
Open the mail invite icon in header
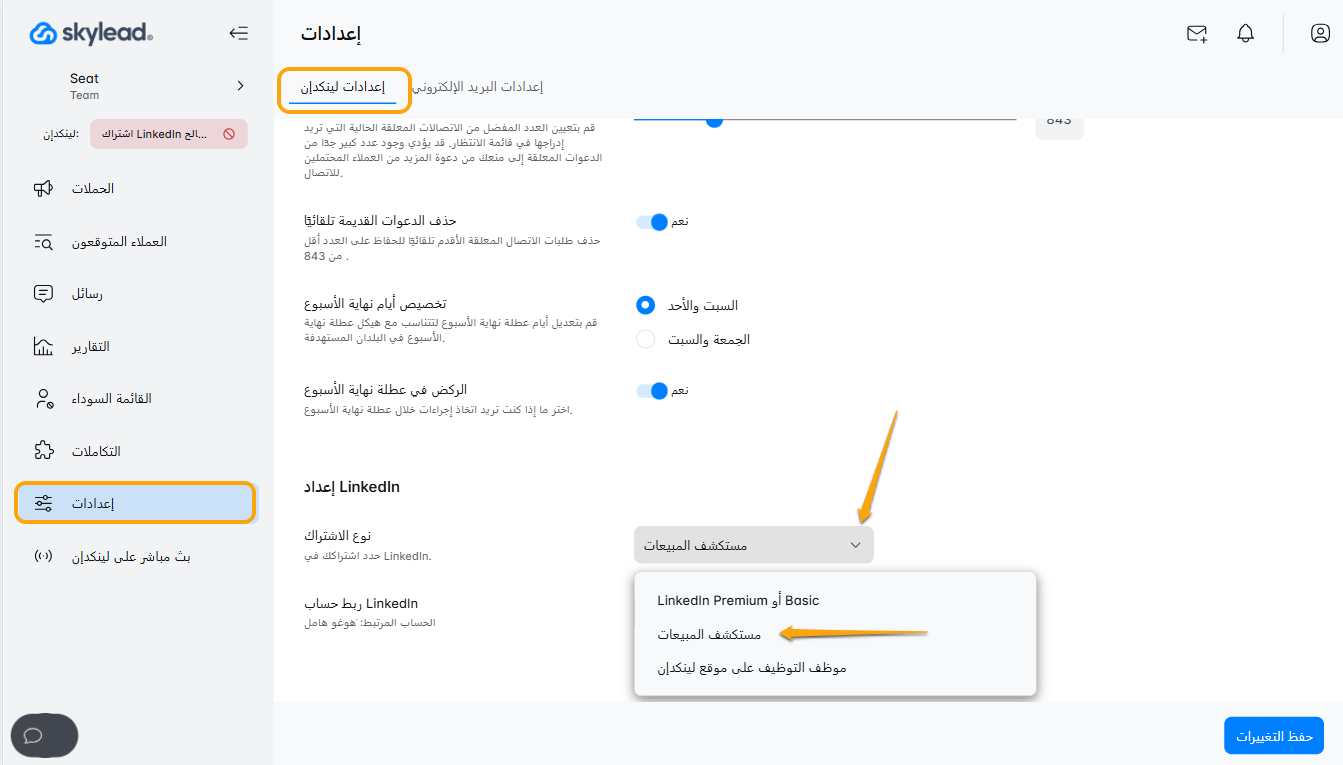click(x=1197, y=34)
